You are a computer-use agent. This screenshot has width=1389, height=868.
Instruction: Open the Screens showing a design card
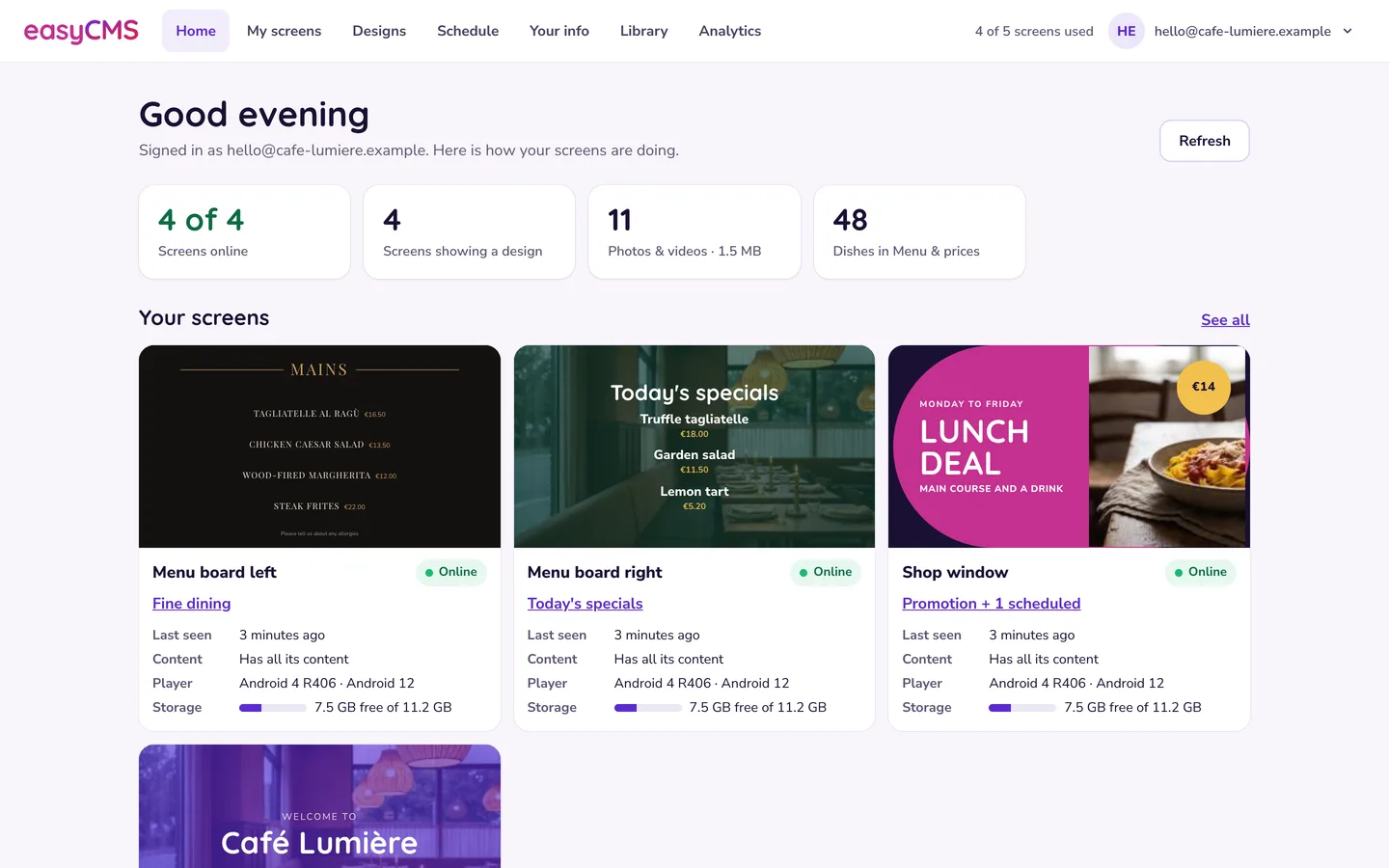click(x=469, y=232)
